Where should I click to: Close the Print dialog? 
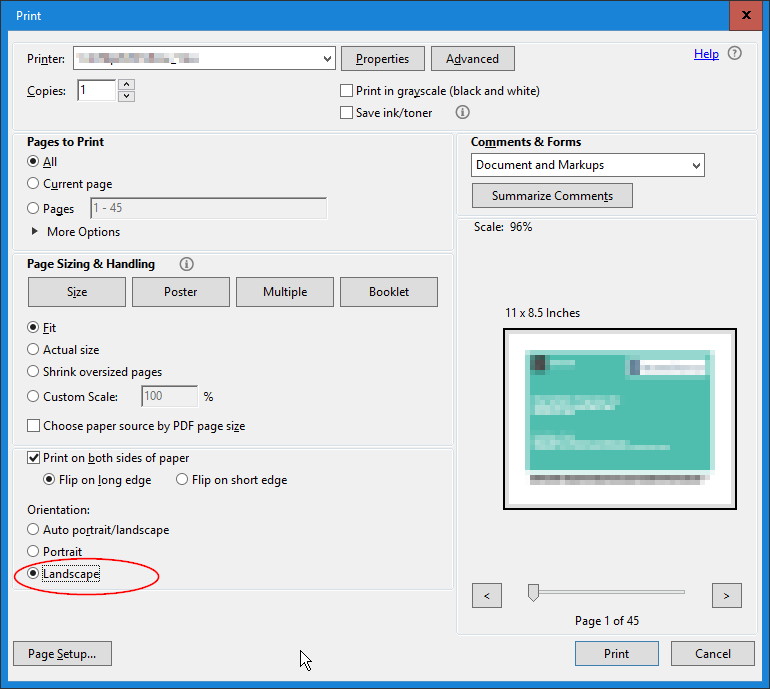[746, 15]
